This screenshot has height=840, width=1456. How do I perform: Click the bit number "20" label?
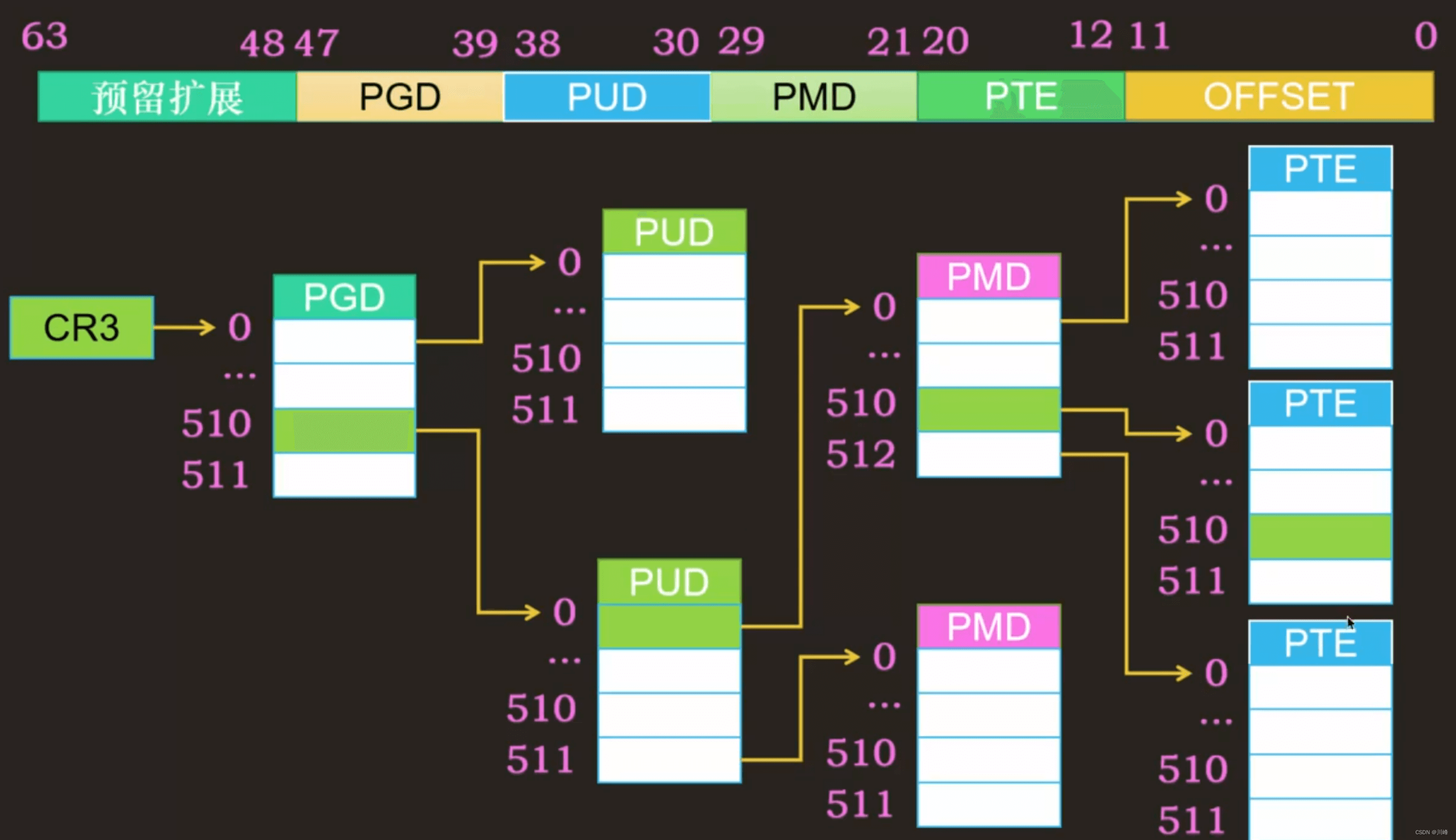[946, 41]
